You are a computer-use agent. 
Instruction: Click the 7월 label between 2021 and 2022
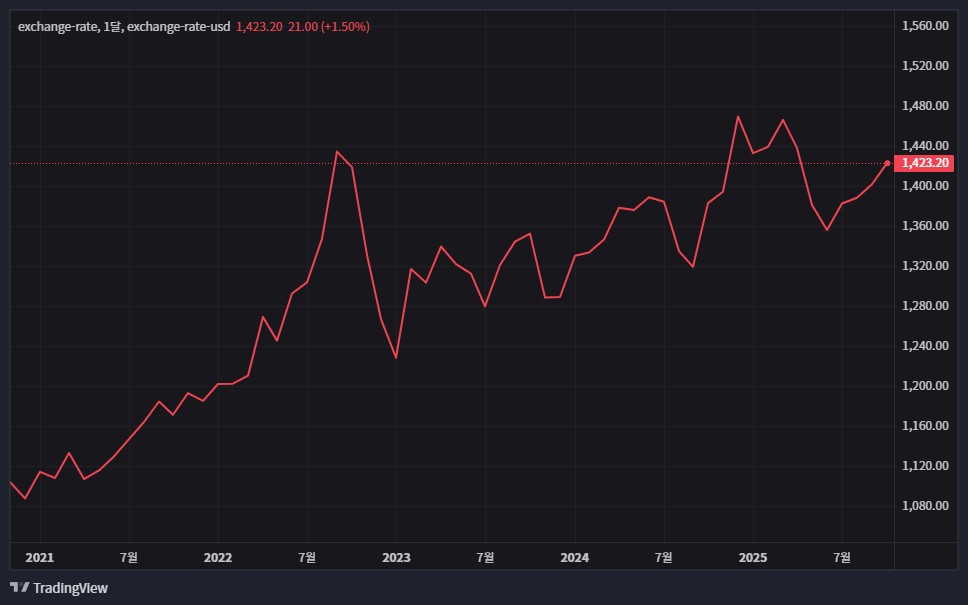[x=128, y=557]
